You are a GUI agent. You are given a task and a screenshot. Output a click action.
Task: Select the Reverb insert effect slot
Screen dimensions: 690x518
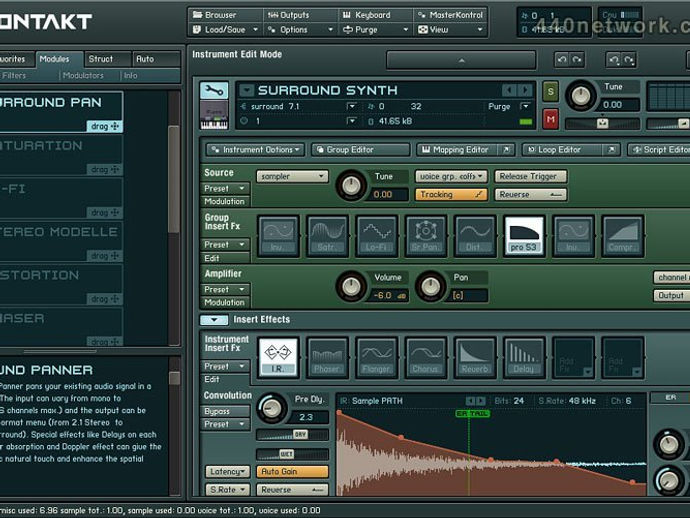[x=475, y=358]
